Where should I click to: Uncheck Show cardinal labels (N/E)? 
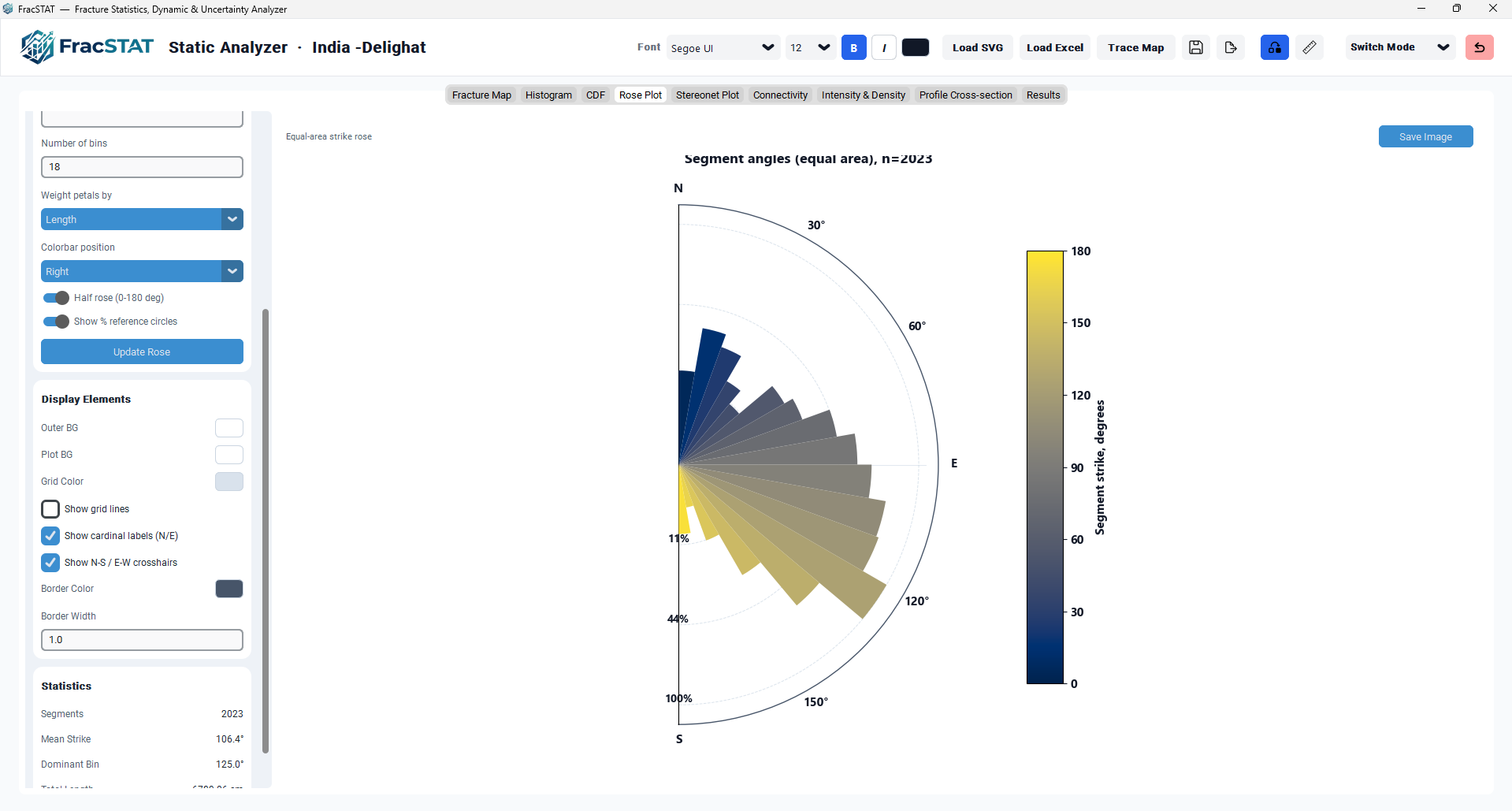50,536
